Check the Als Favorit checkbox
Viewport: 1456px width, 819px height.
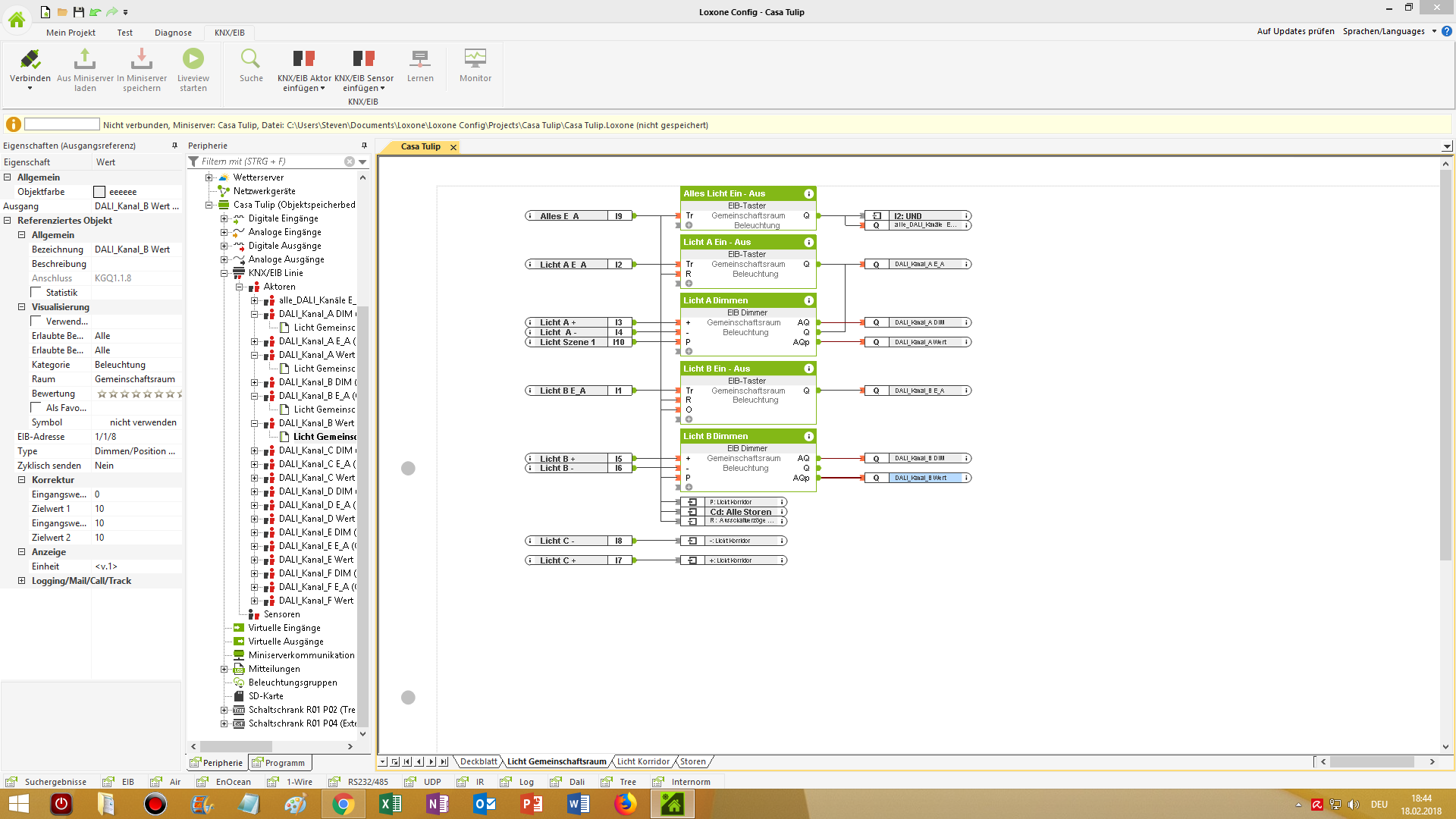(x=36, y=408)
